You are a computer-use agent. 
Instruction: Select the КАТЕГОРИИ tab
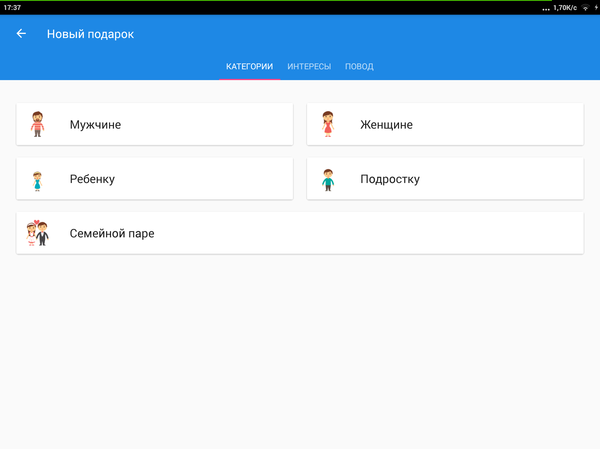(249, 67)
